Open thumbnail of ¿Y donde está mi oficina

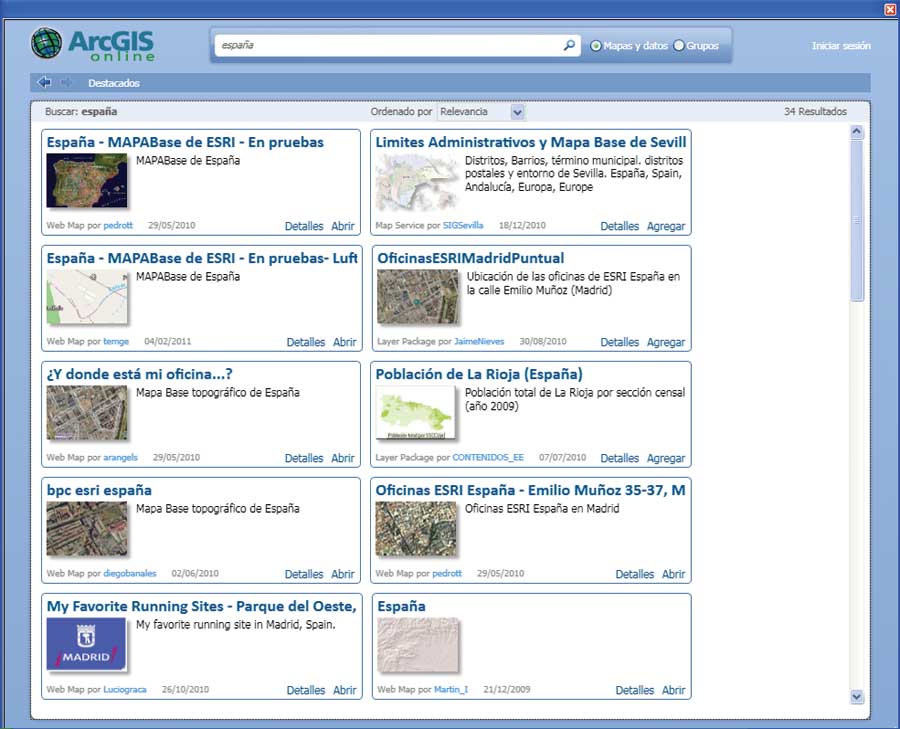(x=87, y=413)
